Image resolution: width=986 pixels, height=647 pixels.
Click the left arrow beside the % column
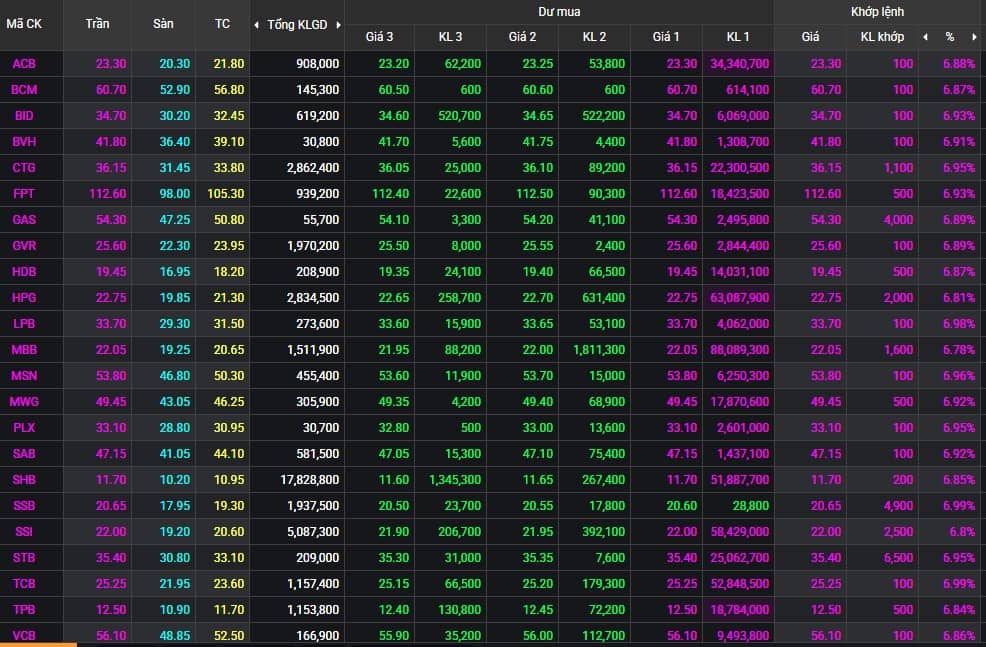pyautogui.click(x=925, y=37)
